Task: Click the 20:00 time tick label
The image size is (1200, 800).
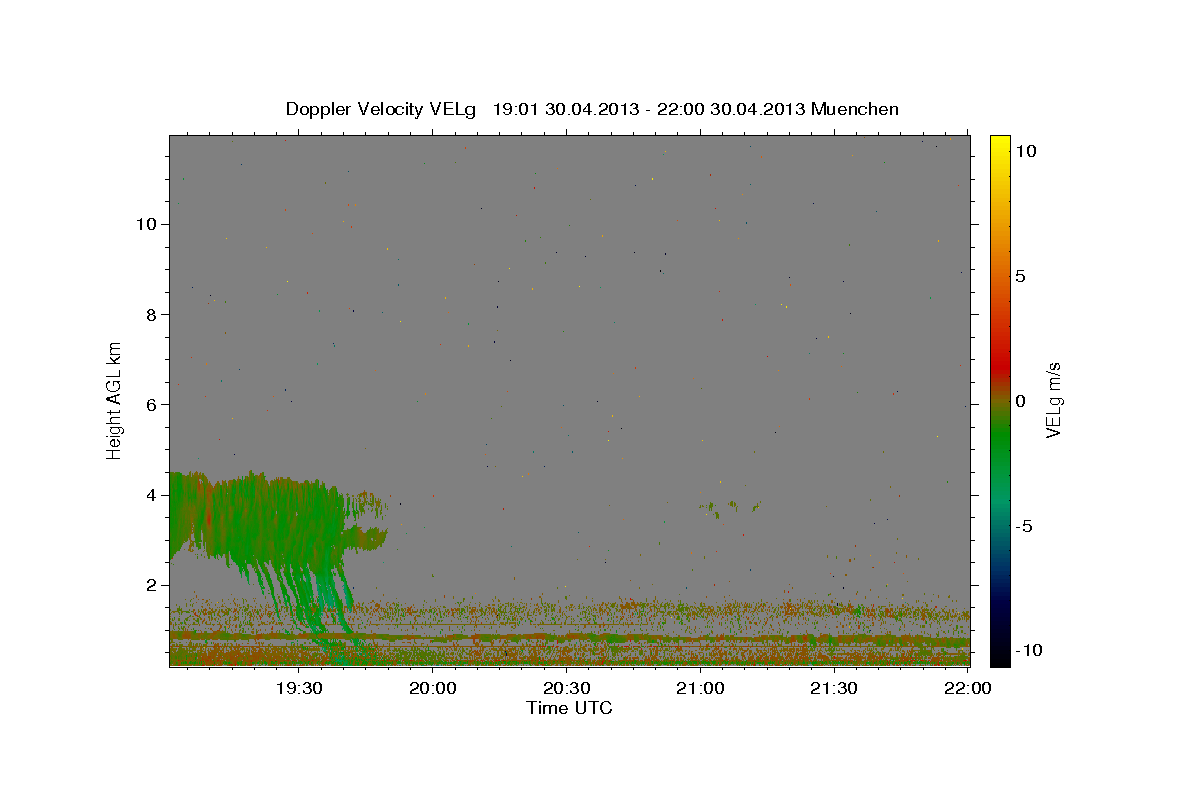Action: (x=433, y=688)
